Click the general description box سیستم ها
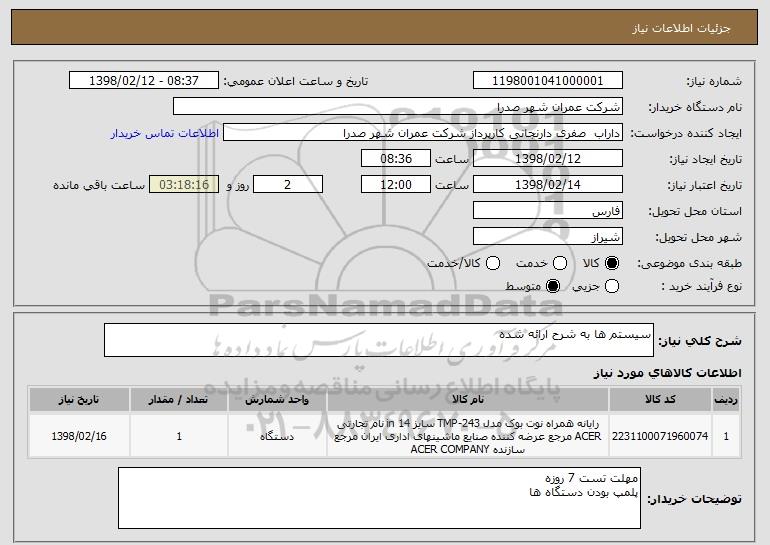 [x=379, y=340]
